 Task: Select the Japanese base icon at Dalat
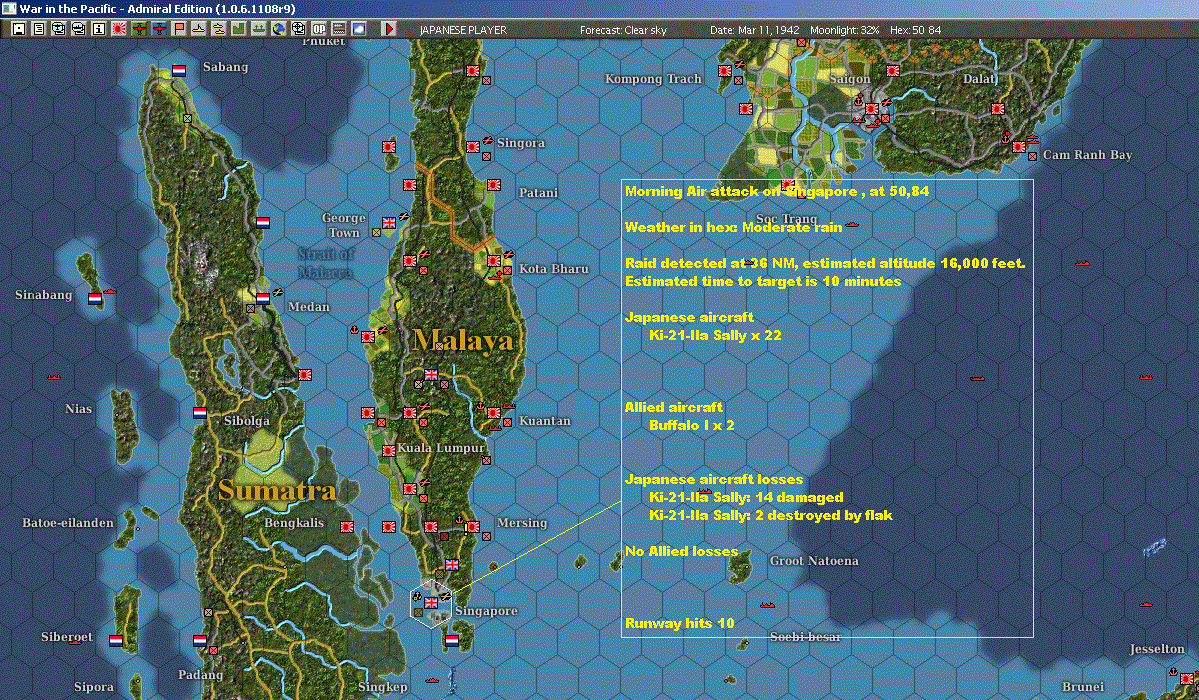coord(999,109)
